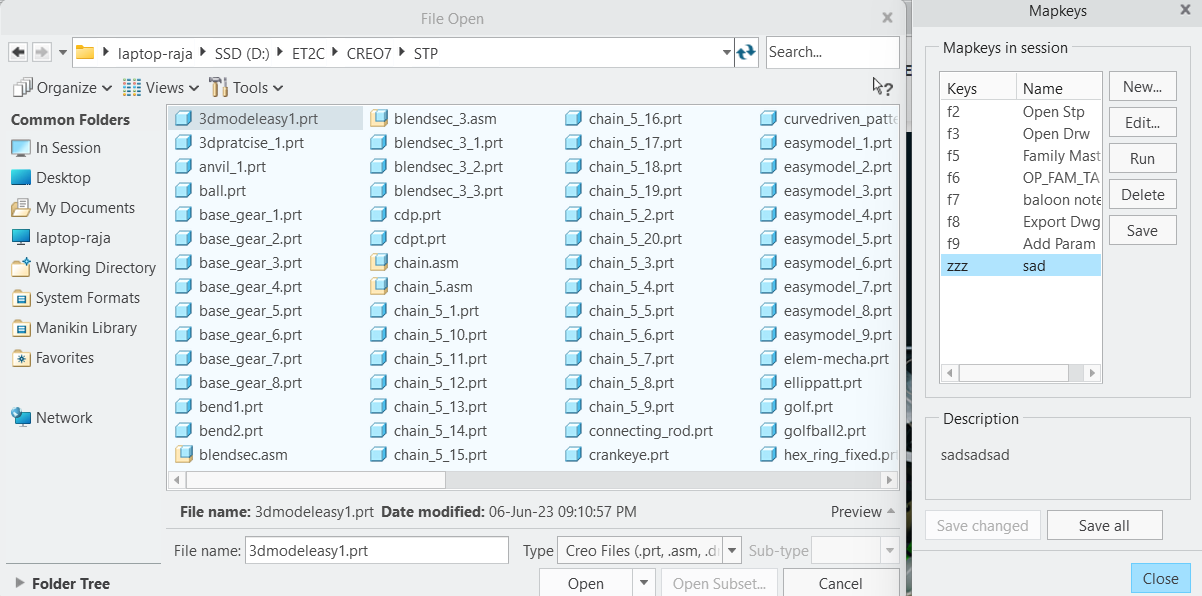This screenshot has height=596, width=1202.
Task: Open the Desktop shortcut in sidebar
Action: pyautogui.click(x=65, y=178)
